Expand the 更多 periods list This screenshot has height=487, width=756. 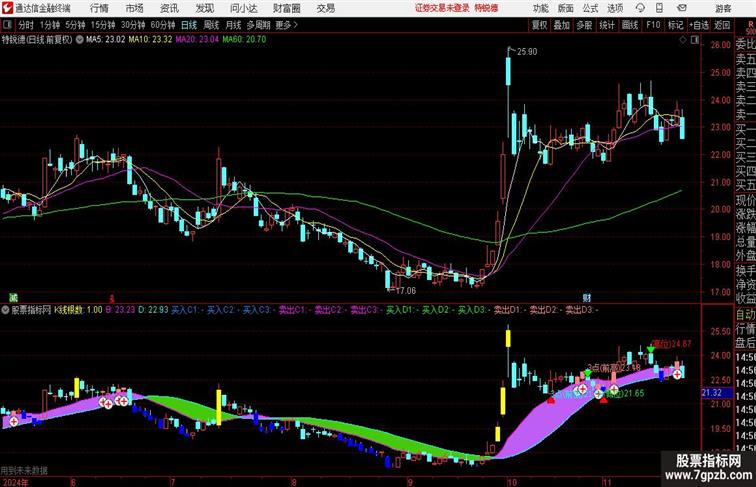[x=286, y=25]
